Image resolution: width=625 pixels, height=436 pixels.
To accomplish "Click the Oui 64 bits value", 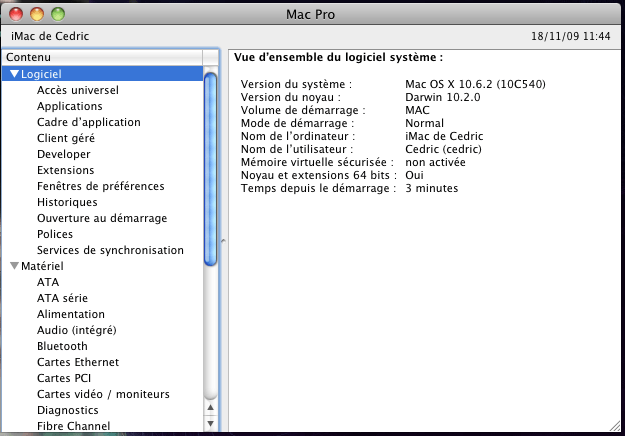I will tap(414, 175).
